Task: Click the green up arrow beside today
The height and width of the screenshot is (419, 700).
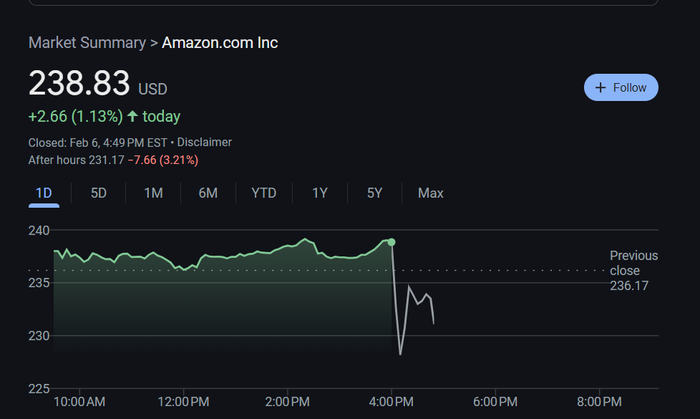Action: (x=132, y=116)
